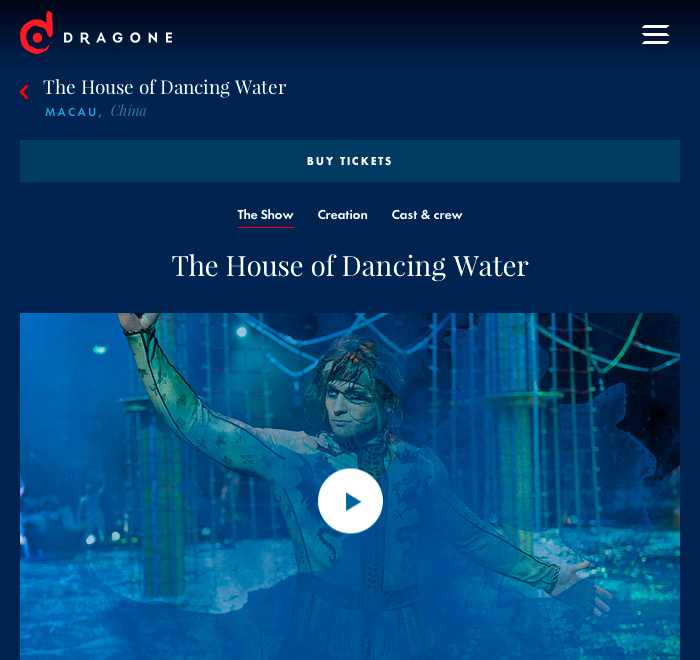Play the House of Dancing Water video
The image size is (700, 660).
pos(350,501)
